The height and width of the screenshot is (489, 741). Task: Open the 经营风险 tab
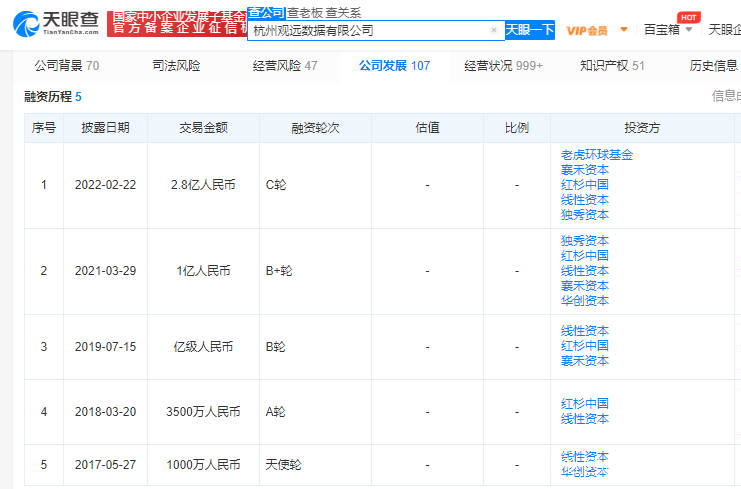[285, 66]
